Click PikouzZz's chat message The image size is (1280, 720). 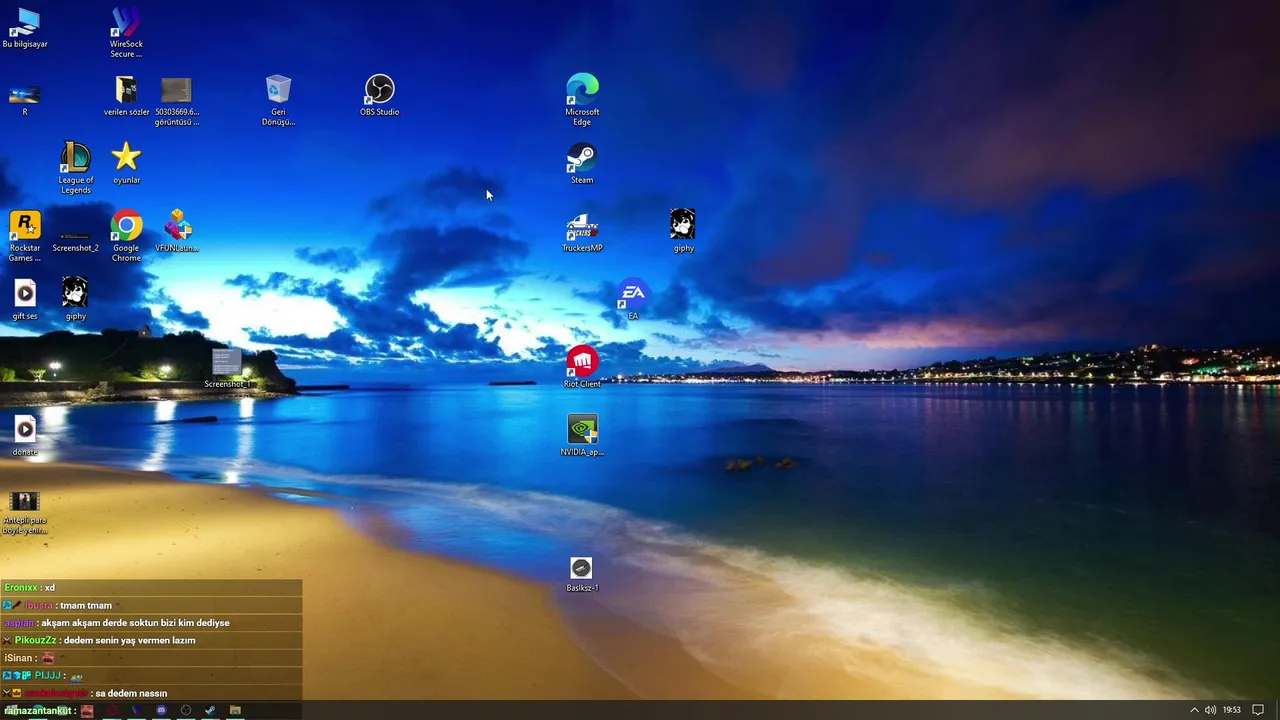151,640
